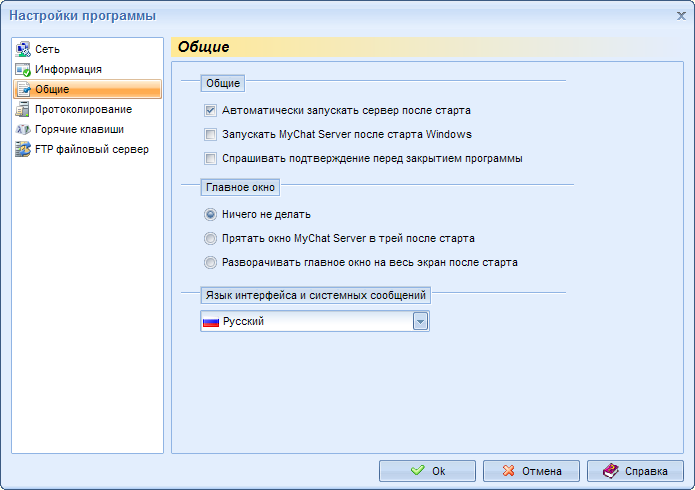The height and width of the screenshot is (490, 695).
Task: Confirm settings with the Ok button
Action: [x=427, y=470]
